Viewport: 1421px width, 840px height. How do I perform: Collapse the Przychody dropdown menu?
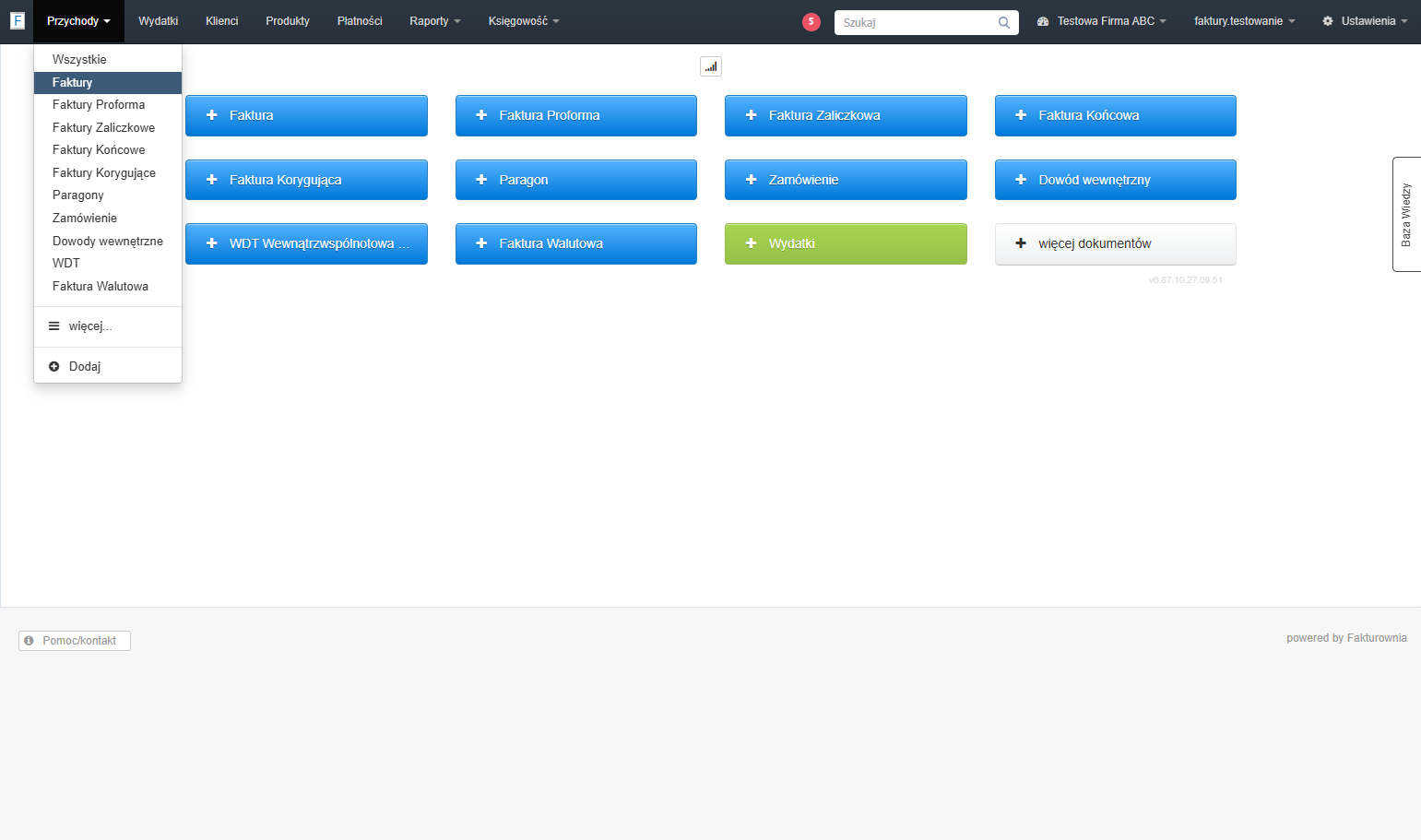coord(78,21)
